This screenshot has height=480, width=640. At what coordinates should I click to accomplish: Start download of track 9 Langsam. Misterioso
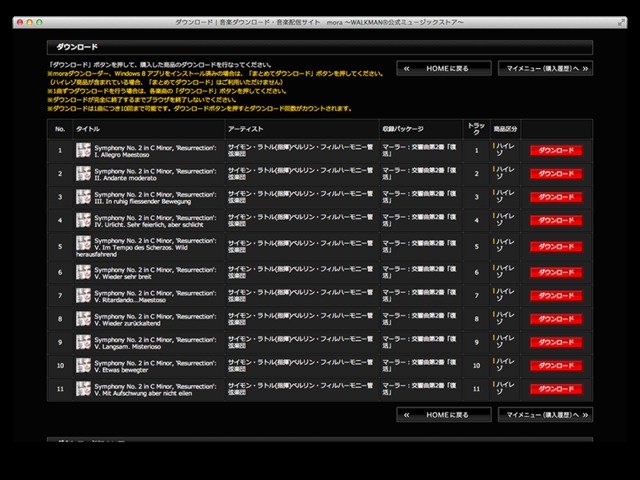[555, 341]
